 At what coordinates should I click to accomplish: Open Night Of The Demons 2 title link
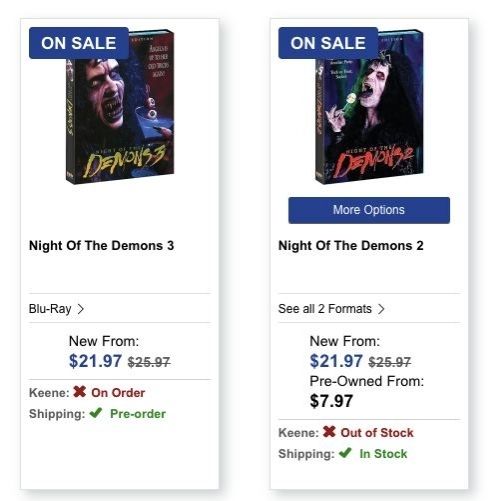tap(351, 246)
